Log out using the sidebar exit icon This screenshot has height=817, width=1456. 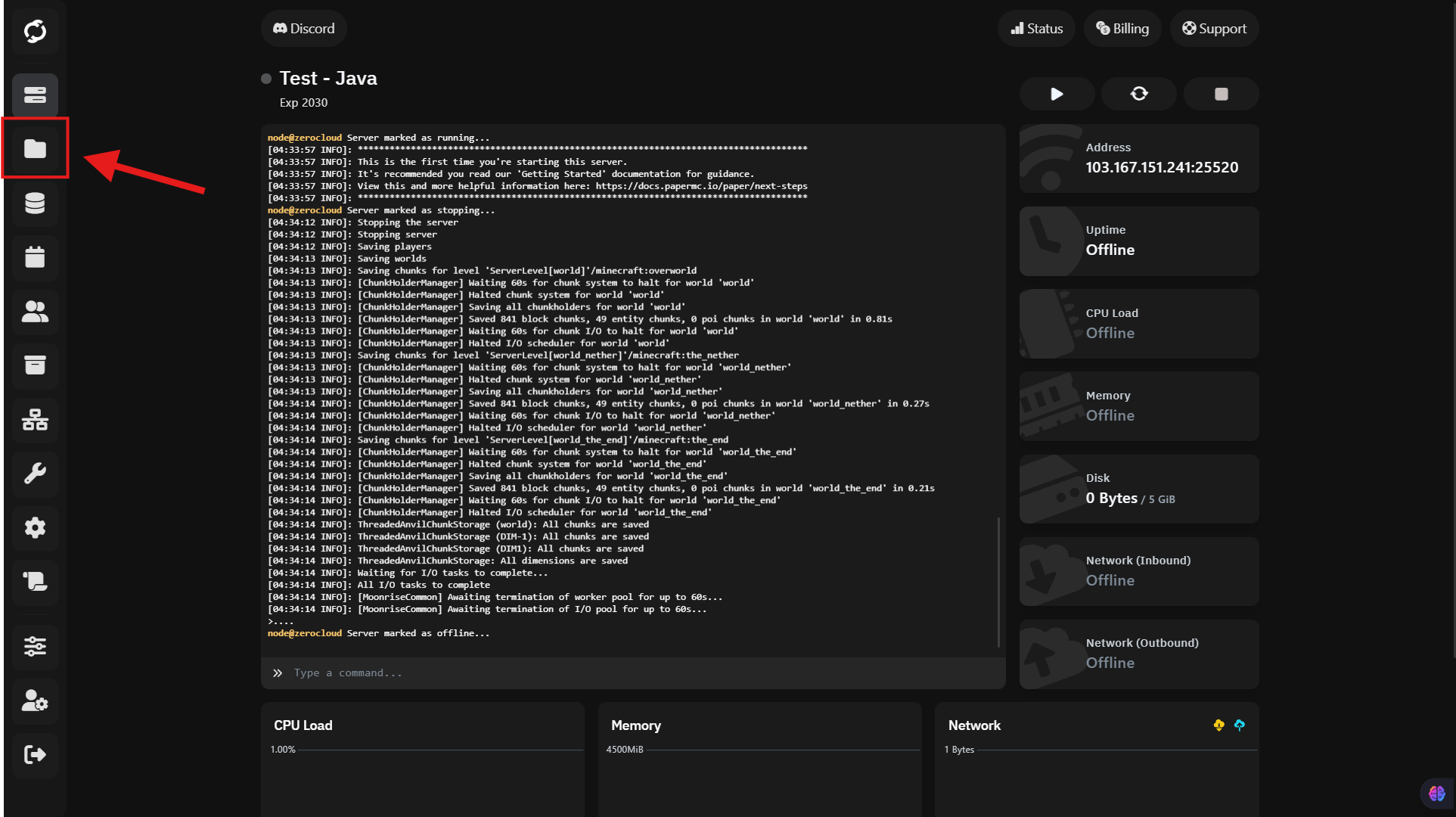[35, 755]
